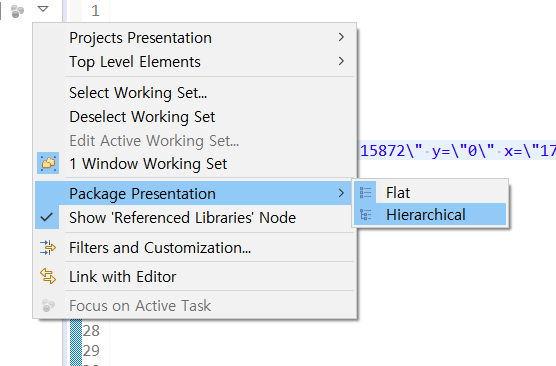Click the greyed Focus on Active Task icon
556x366 pixels.
(48, 305)
